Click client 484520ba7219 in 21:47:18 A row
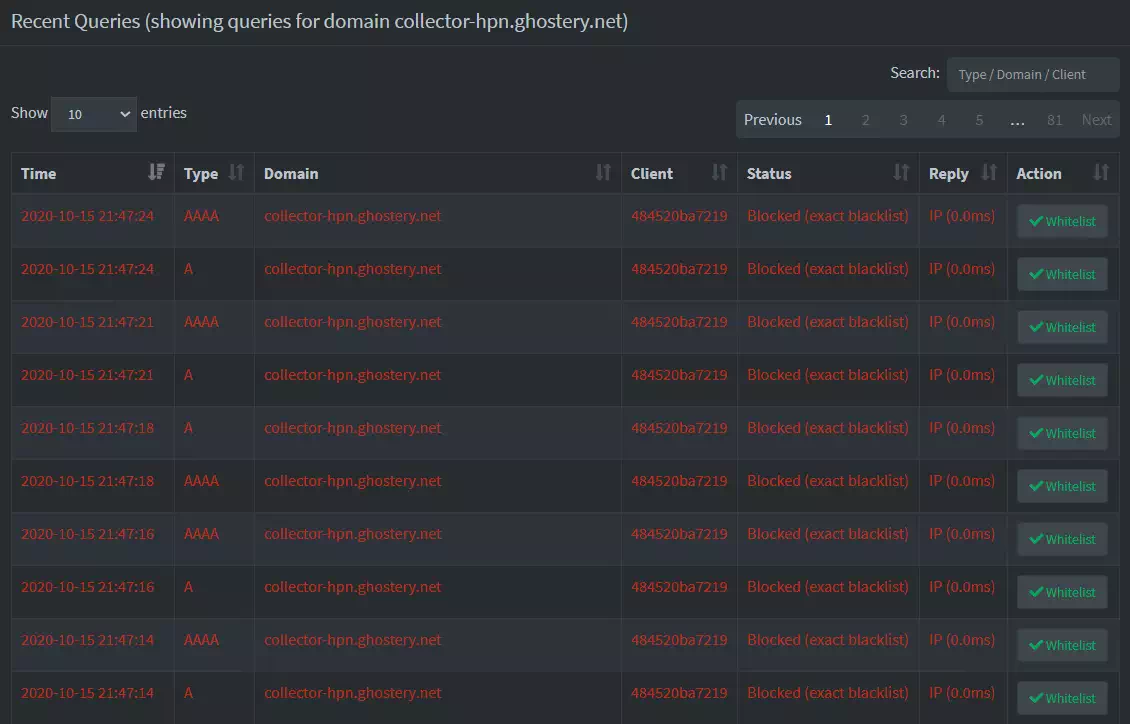1130x724 pixels. 679,428
